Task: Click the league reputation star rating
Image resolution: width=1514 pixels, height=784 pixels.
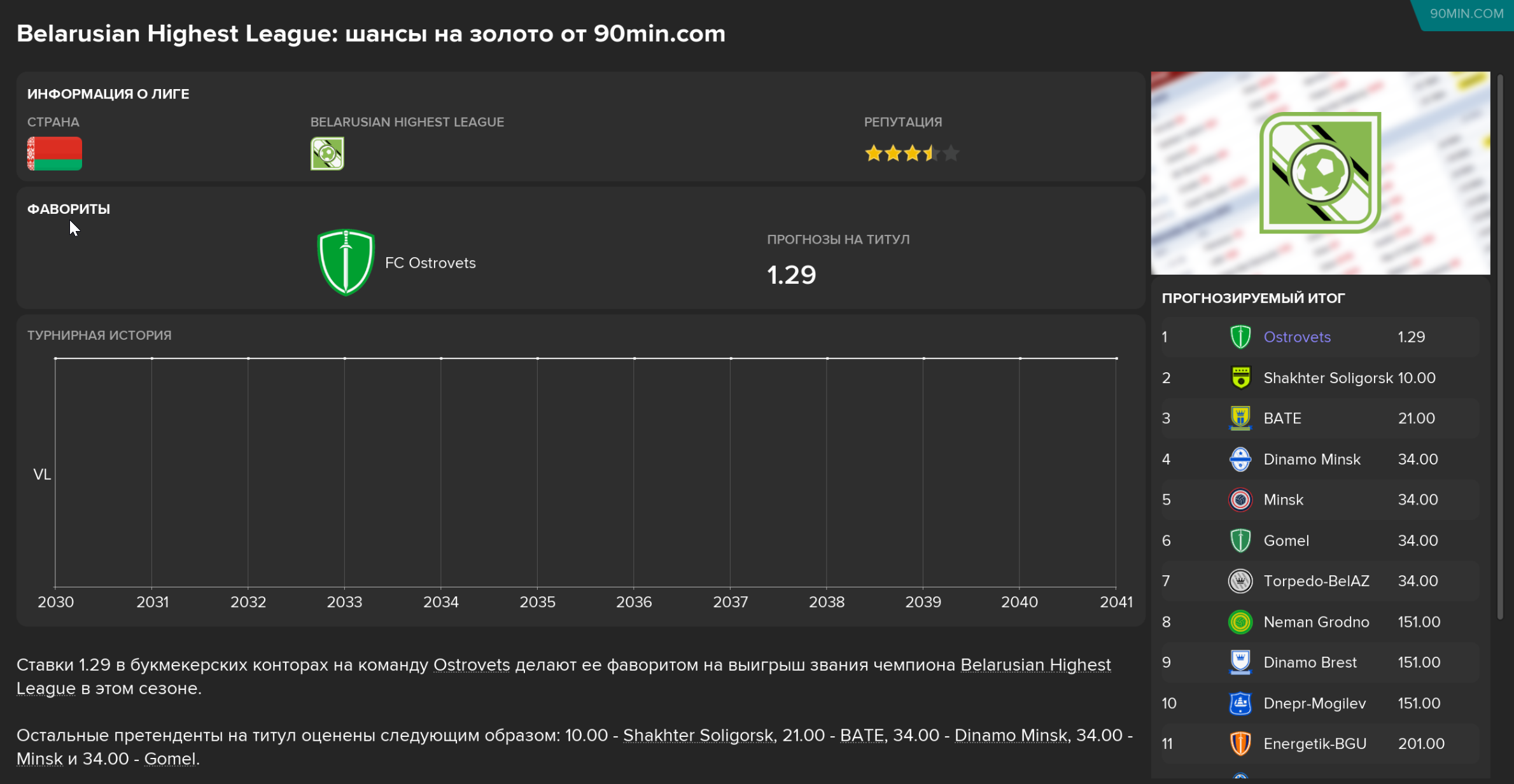Action: click(912, 153)
